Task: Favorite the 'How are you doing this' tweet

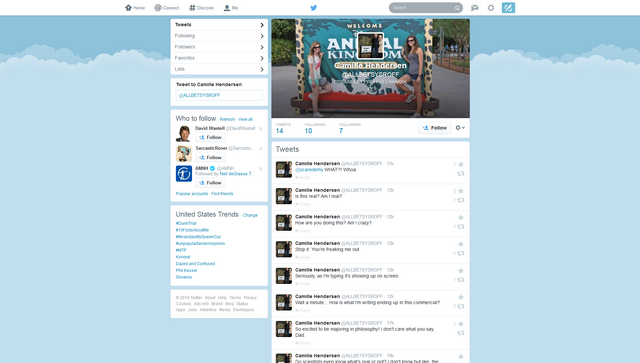Action: pyautogui.click(x=461, y=217)
